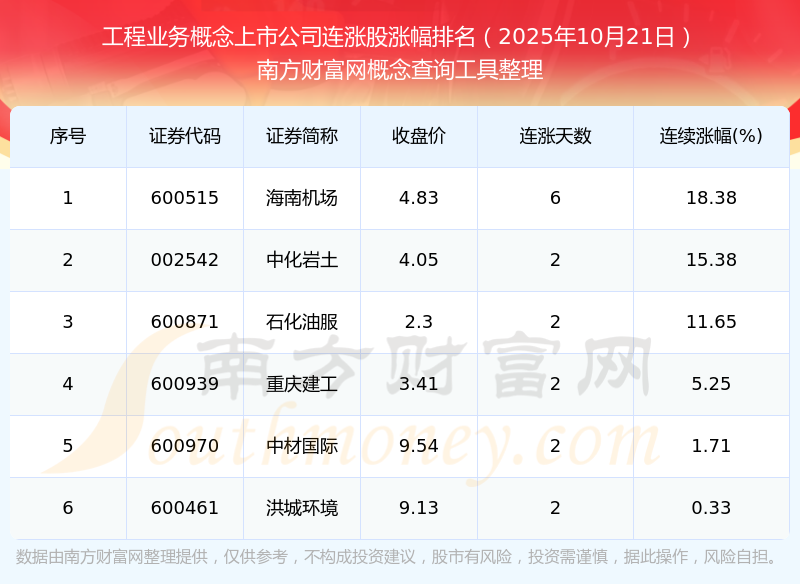This screenshot has width=800, height=584.
Task: Click closing price 2.3
Action: (419, 322)
